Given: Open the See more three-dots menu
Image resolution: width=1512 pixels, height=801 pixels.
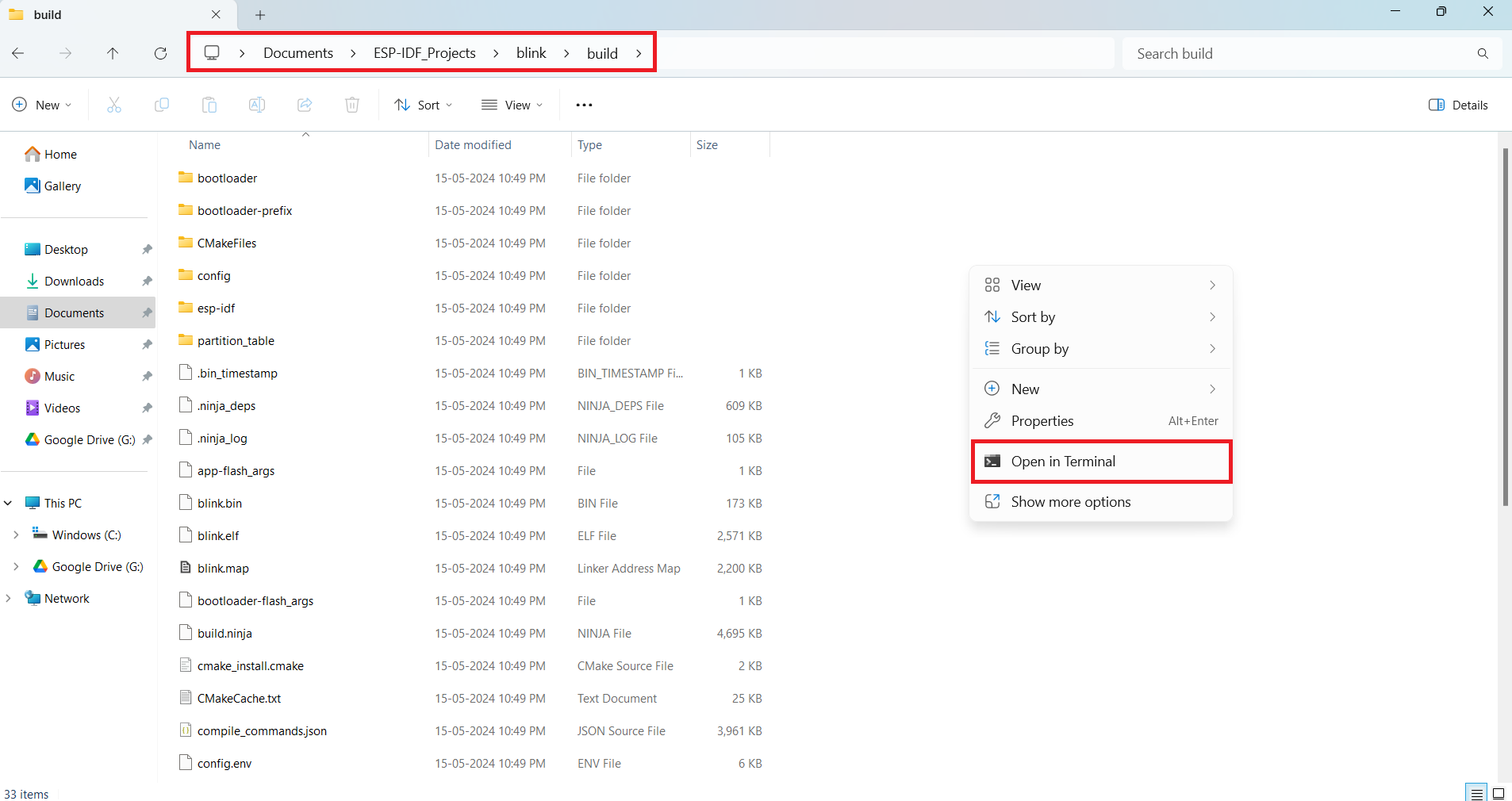Looking at the screenshot, I should point(584,105).
